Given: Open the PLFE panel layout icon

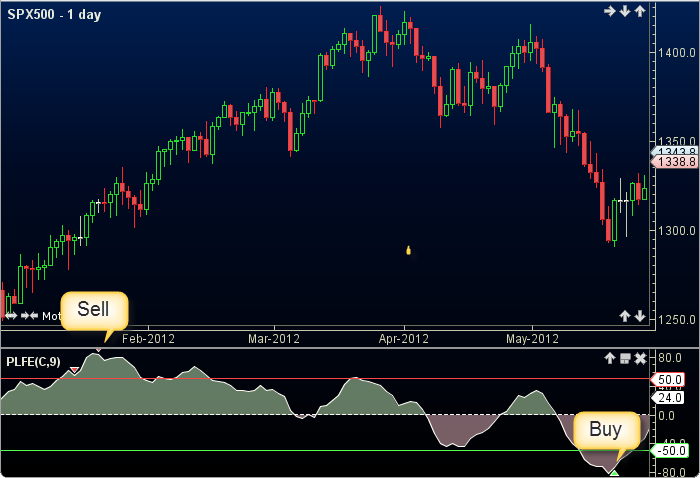Looking at the screenshot, I should [625, 358].
